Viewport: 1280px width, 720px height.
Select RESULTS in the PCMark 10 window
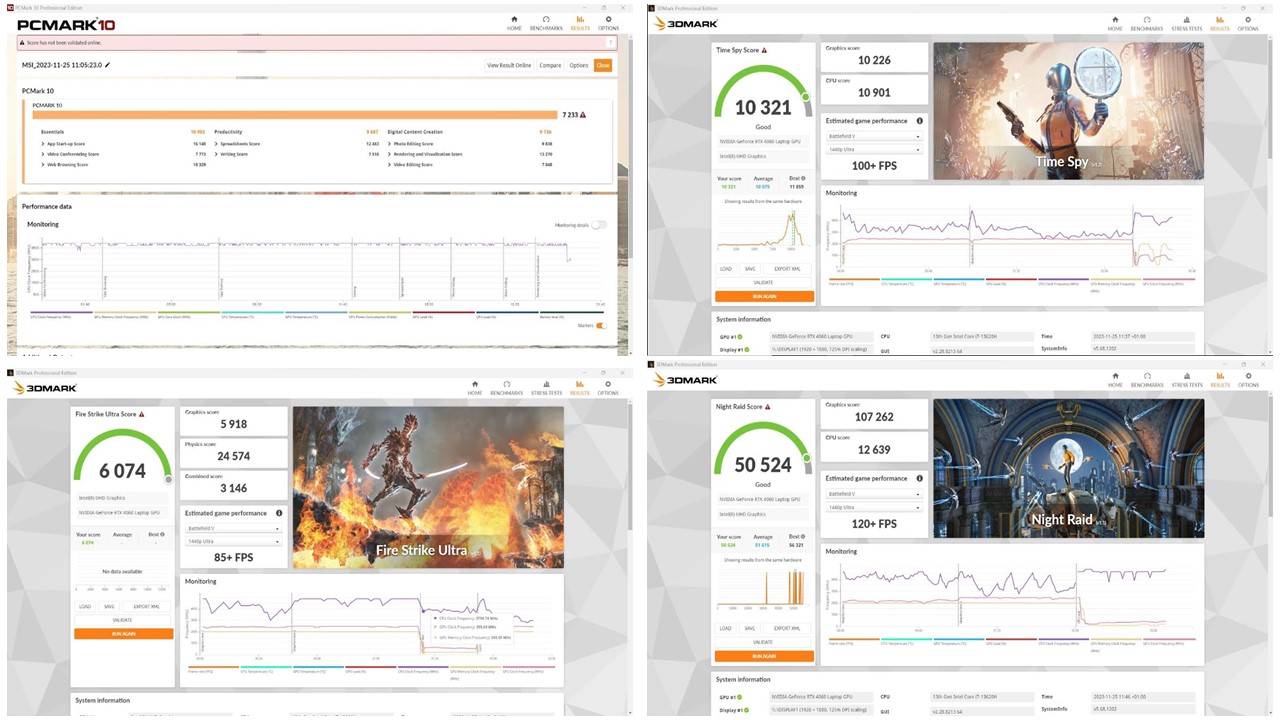[x=580, y=22]
